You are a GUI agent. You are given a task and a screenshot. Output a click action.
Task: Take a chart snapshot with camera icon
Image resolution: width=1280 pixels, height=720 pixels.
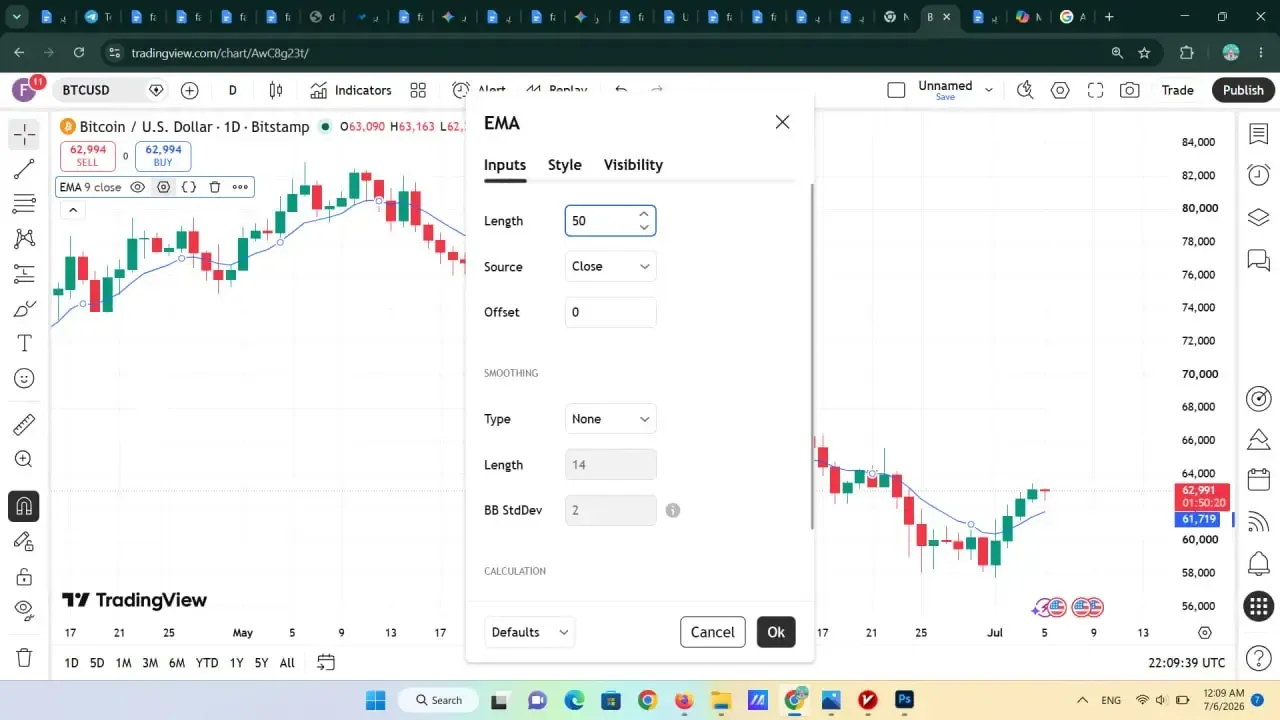[1130, 90]
